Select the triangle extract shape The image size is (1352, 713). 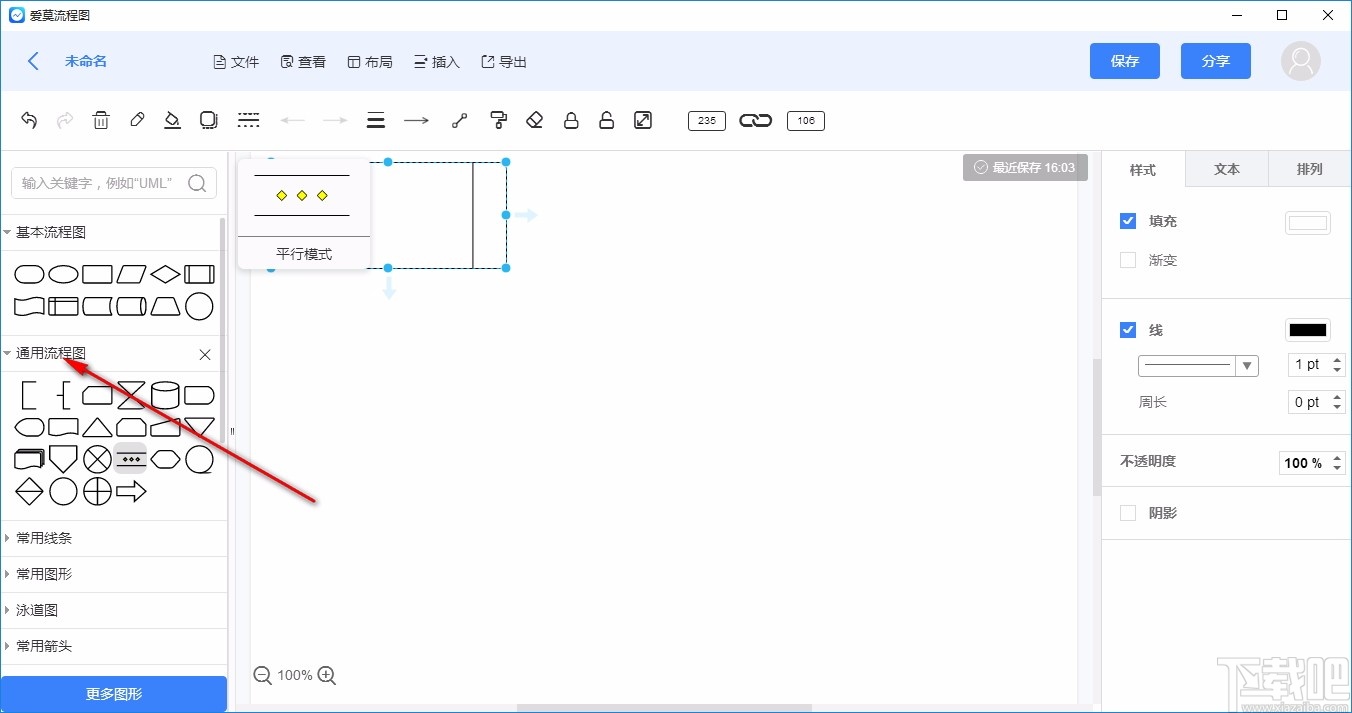click(97, 427)
